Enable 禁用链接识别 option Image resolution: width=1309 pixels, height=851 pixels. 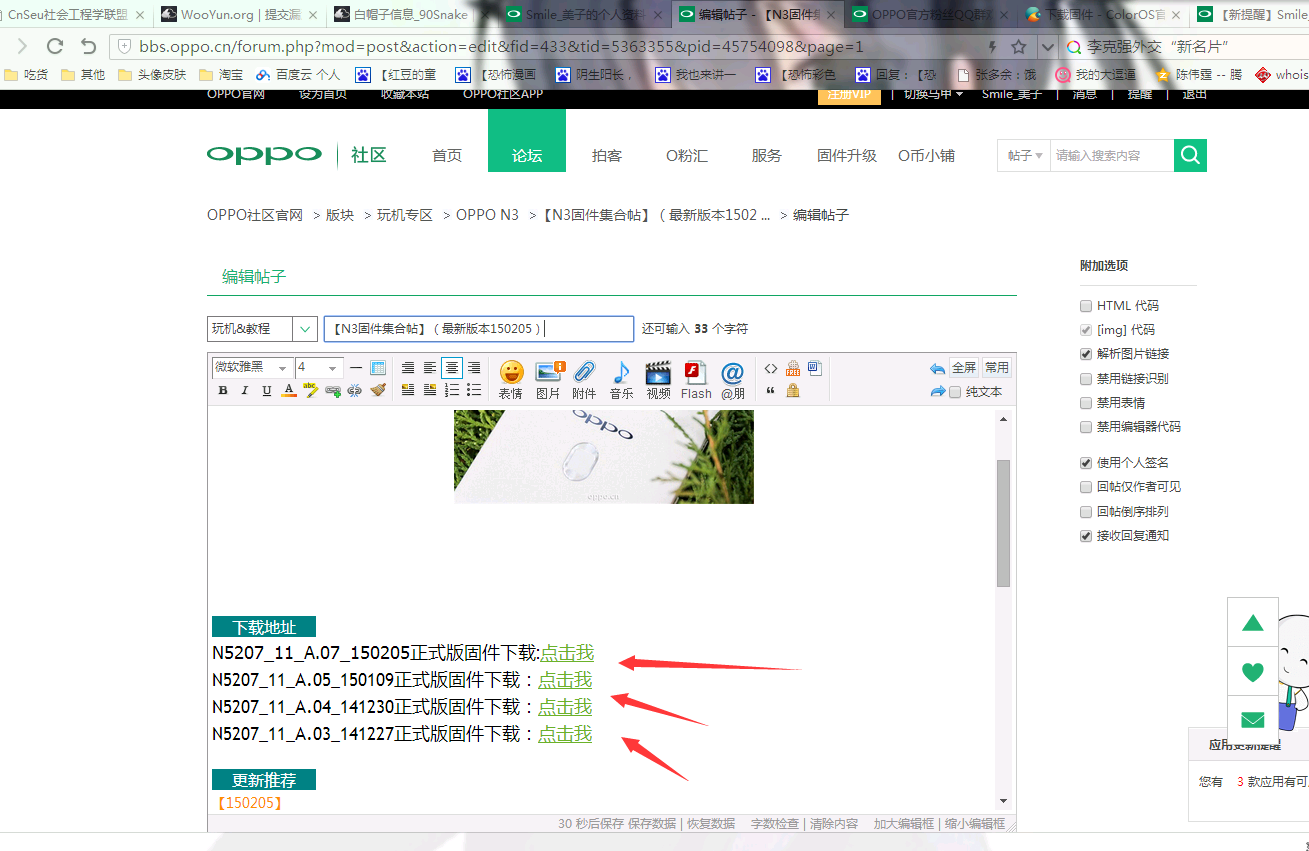pos(1086,379)
